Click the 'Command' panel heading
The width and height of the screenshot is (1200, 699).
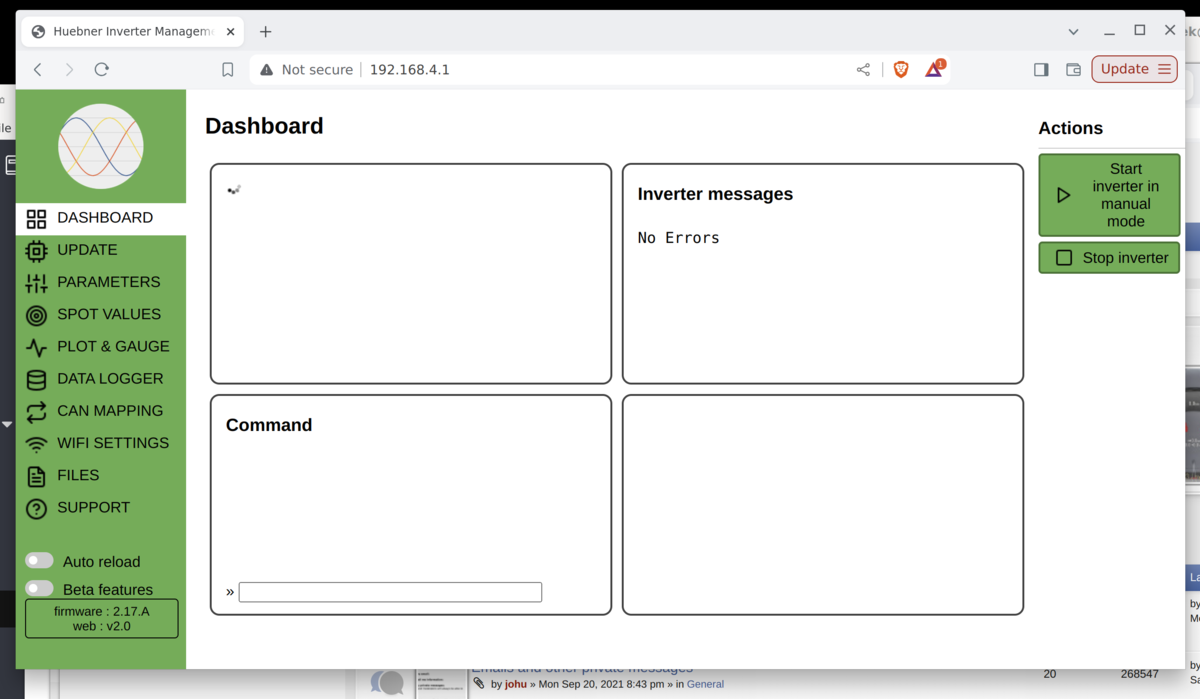pos(269,425)
